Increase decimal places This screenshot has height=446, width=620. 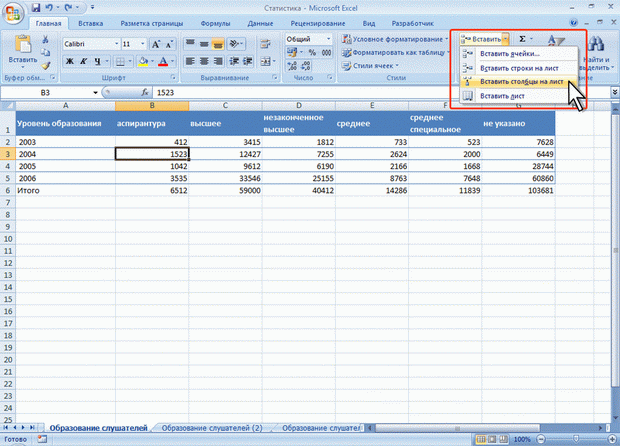coord(292,66)
